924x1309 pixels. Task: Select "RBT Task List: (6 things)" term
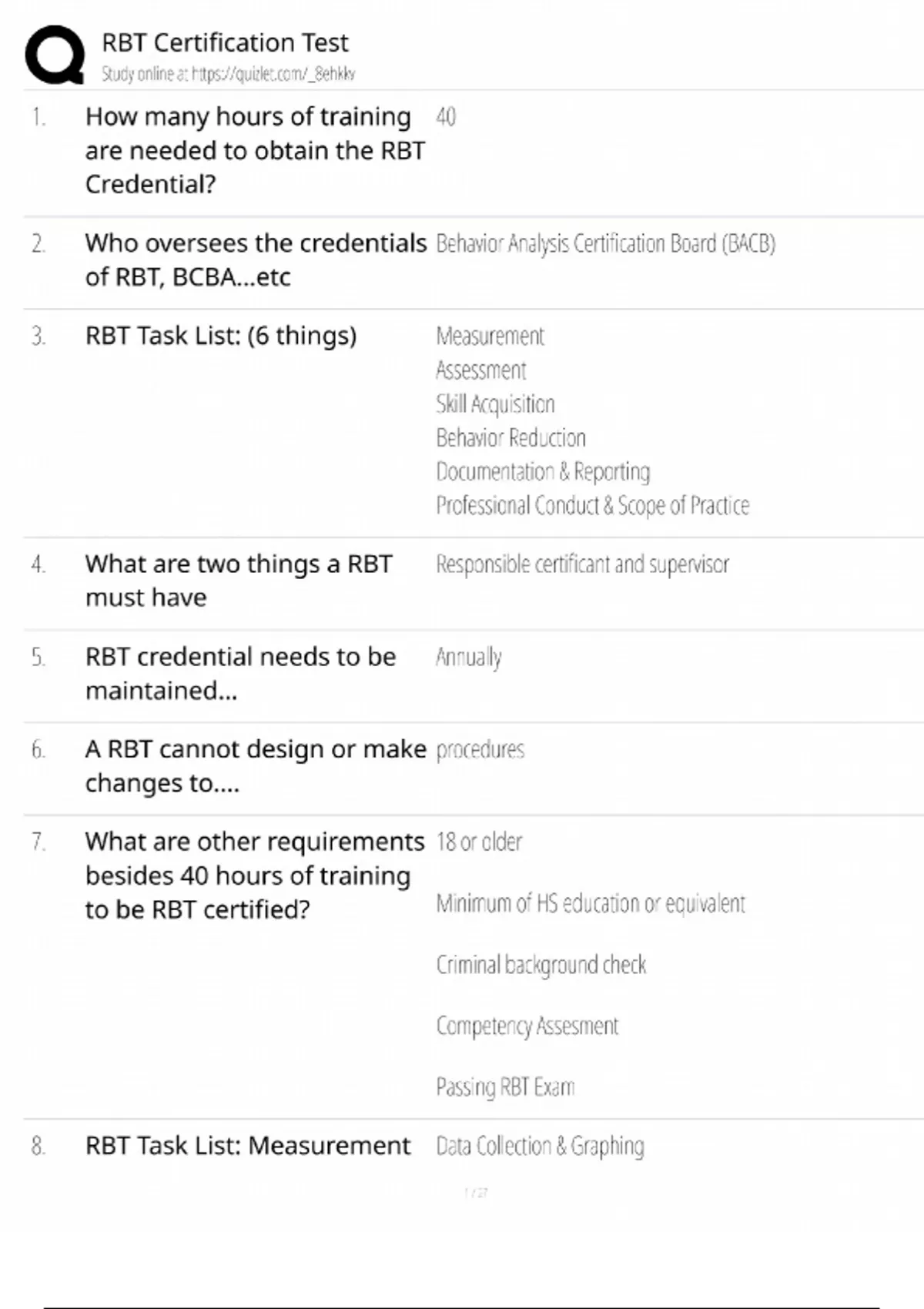221,336
